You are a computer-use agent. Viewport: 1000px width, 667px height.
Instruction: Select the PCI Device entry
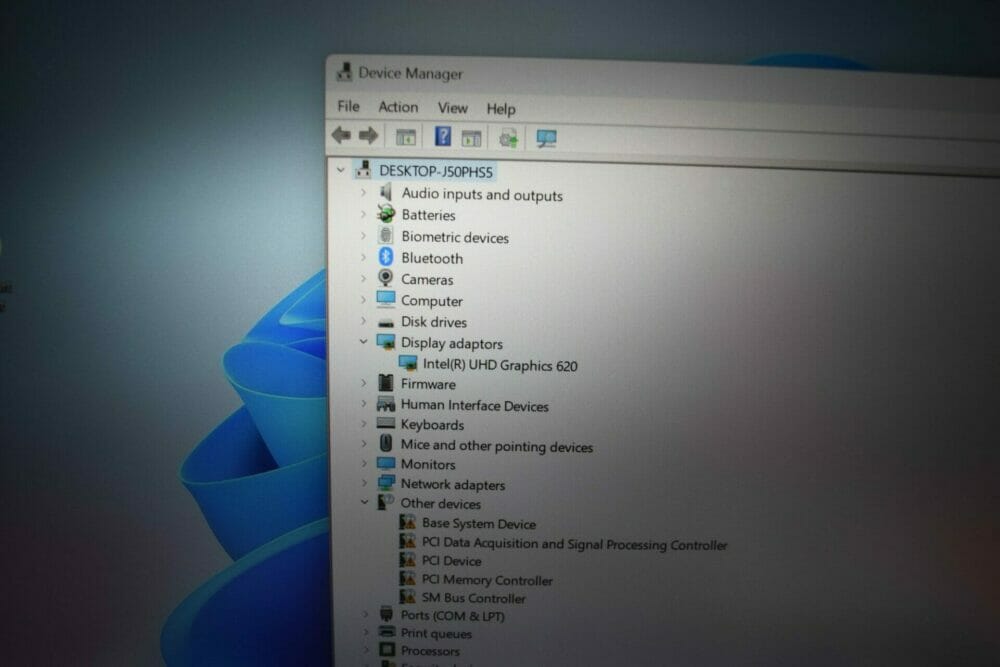[x=451, y=561]
